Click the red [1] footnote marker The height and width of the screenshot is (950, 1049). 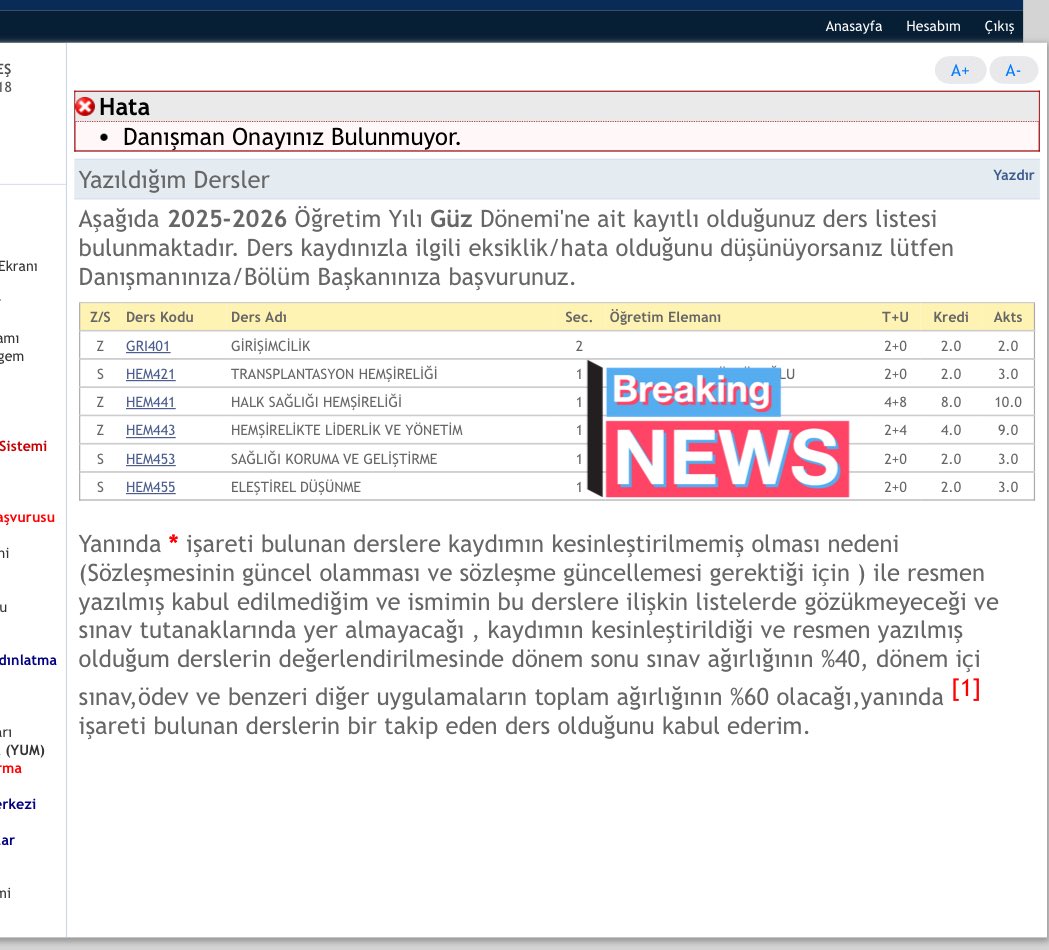965,688
